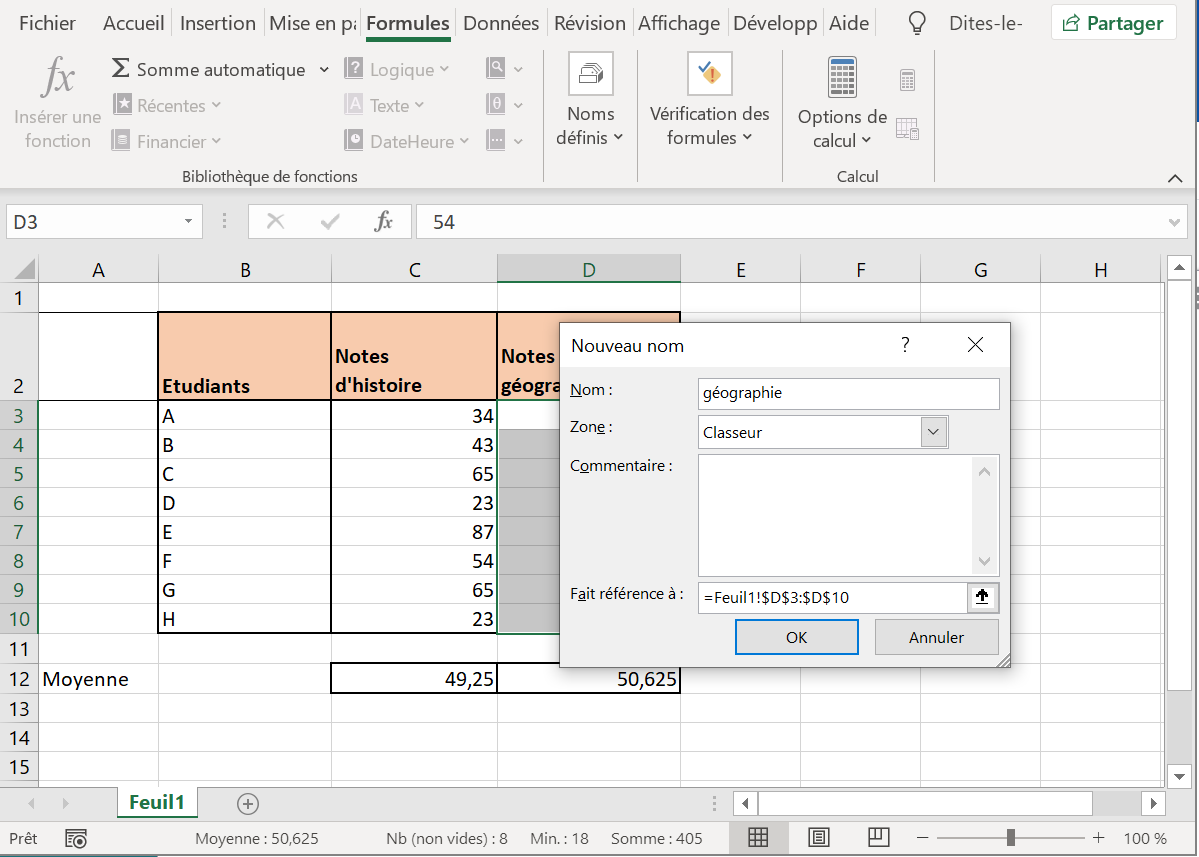Click the Partager button
Image resolution: width=1199 pixels, height=857 pixels.
pyautogui.click(x=1113, y=23)
